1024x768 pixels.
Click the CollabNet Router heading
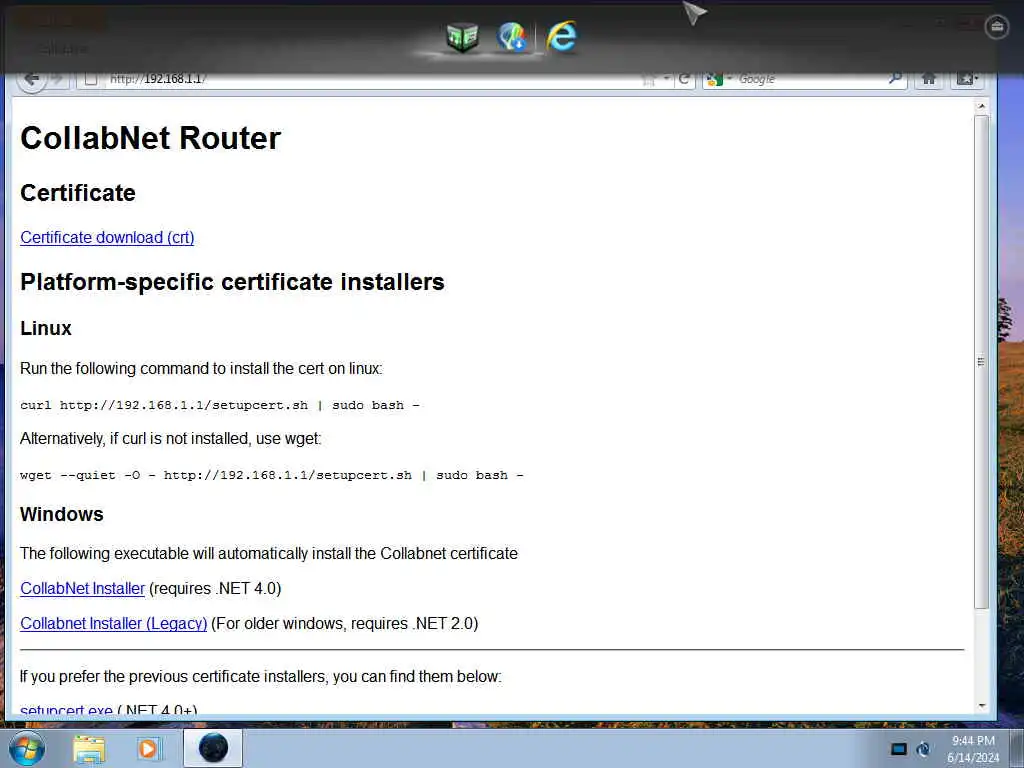click(150, 138)
